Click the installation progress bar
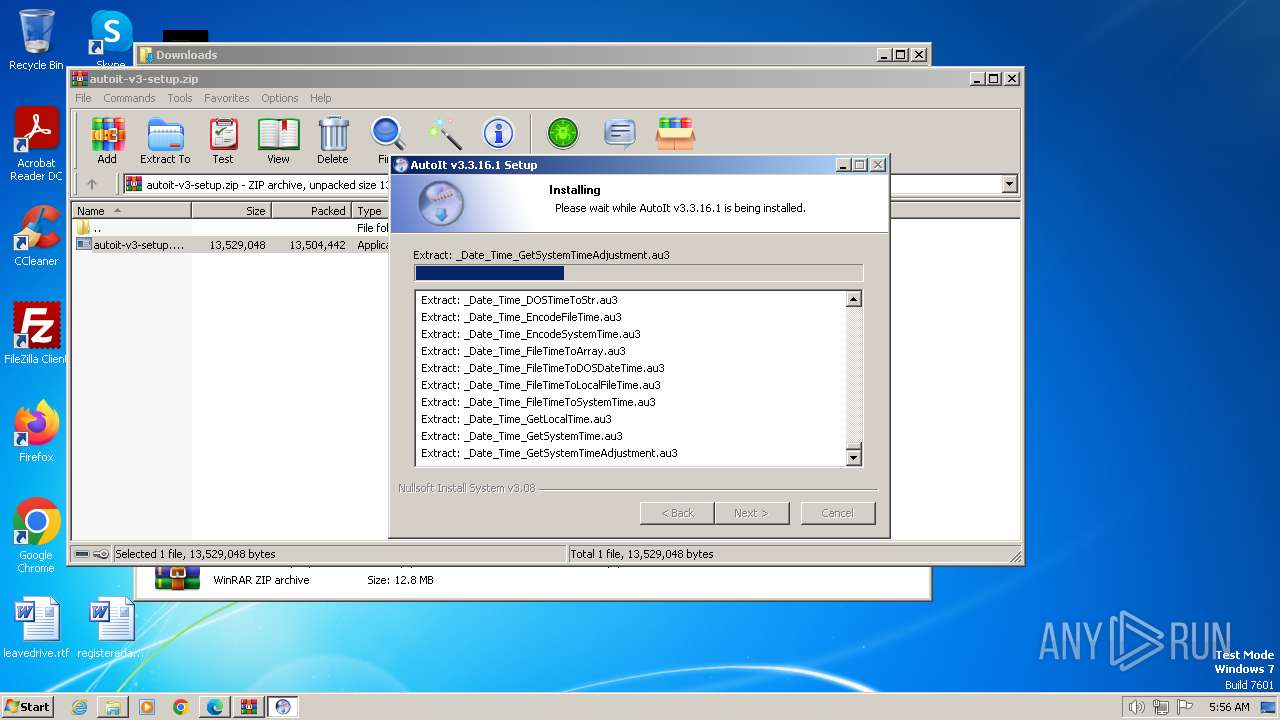 (x=638, y=273)
